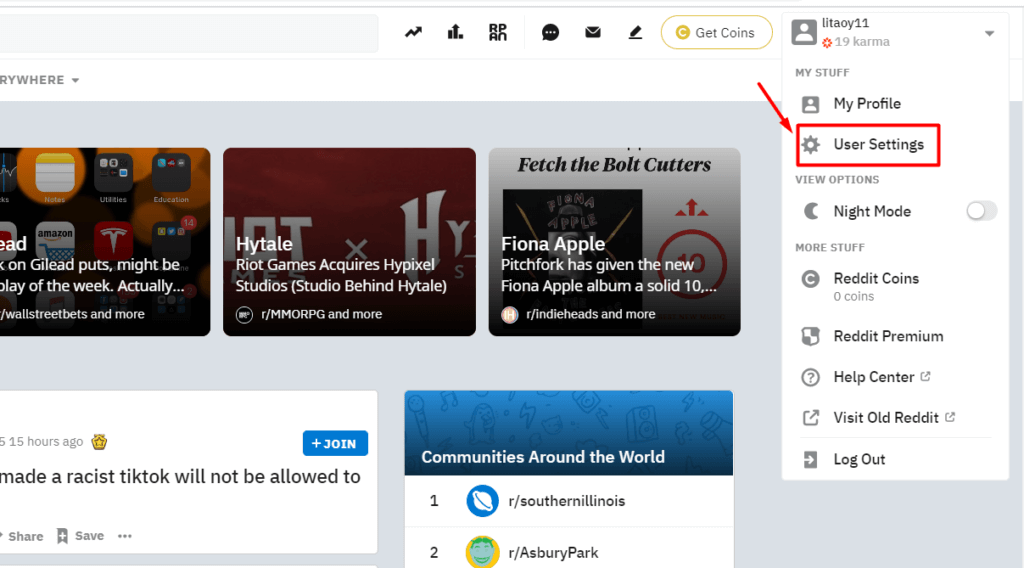Click the +JOIN button on the post
The width and height of the screenshot is (1024, 568).
pyautogui.click(x=335, y=443)
